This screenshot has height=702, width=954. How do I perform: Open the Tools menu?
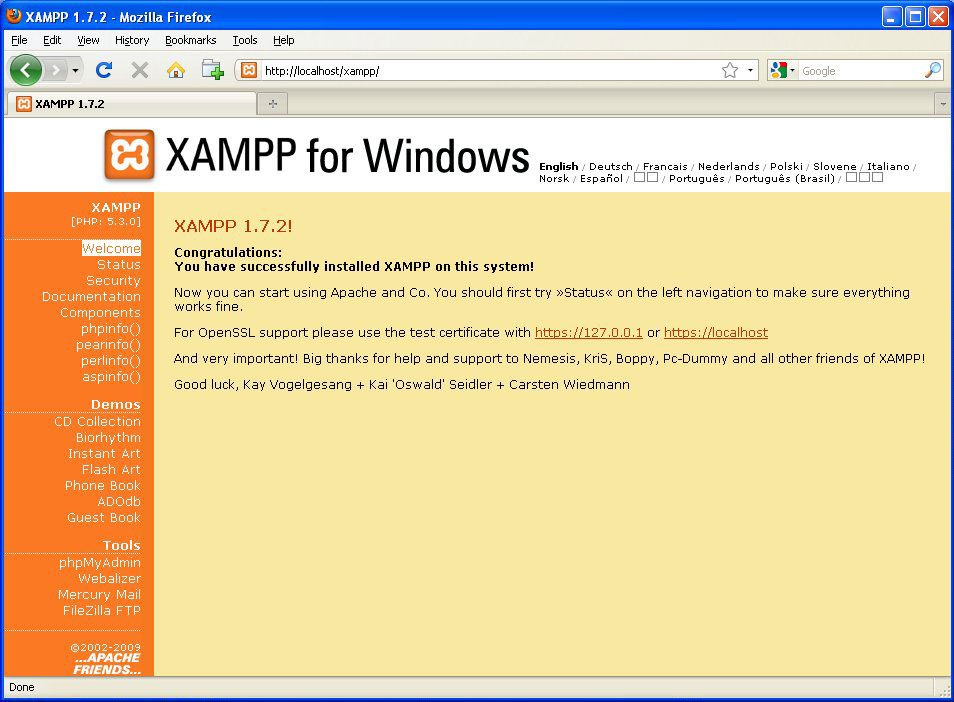point(245,40)
